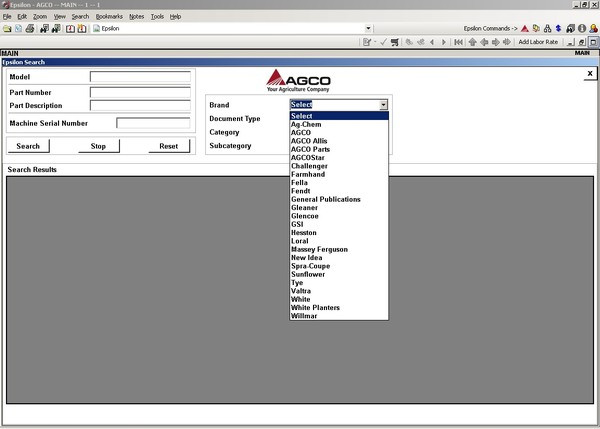Open the Epsilon address bar dropdown
Viewport: 600px width, 429px height.
pos(368,28)
